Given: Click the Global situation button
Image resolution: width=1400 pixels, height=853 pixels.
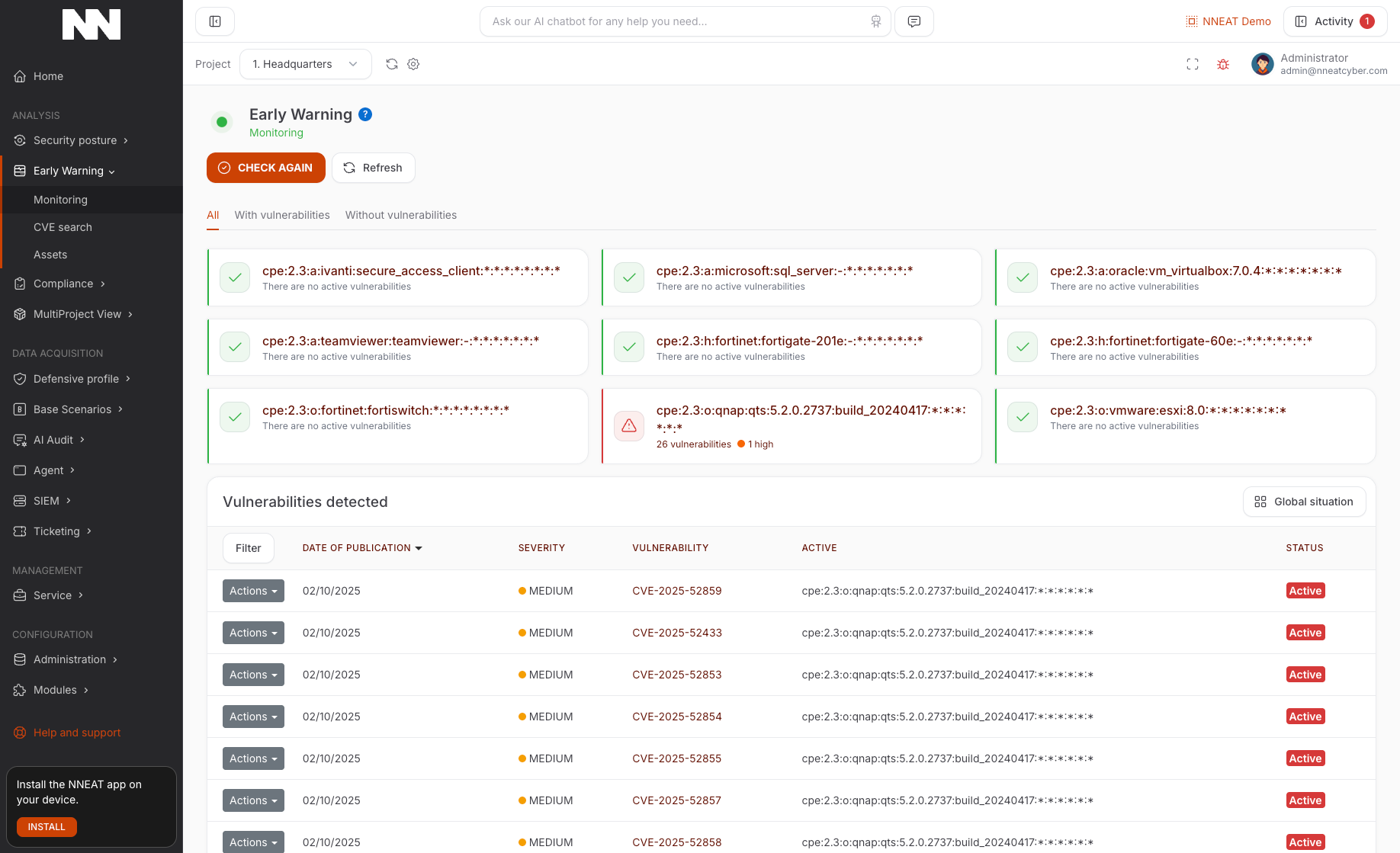Looking at the screenshot, I should point(1304,502).
